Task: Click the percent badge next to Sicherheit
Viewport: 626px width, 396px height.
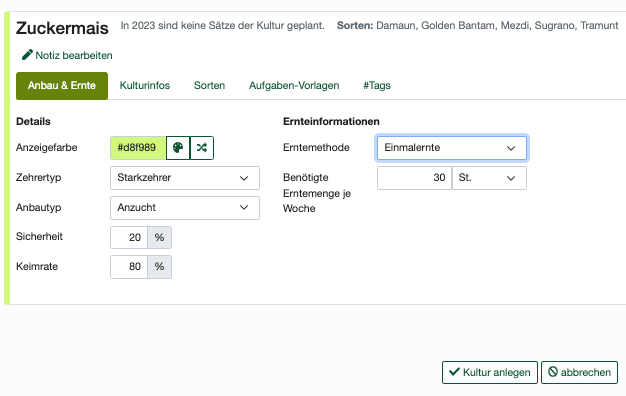Action: pyautogui.click(x=160, y=238)
